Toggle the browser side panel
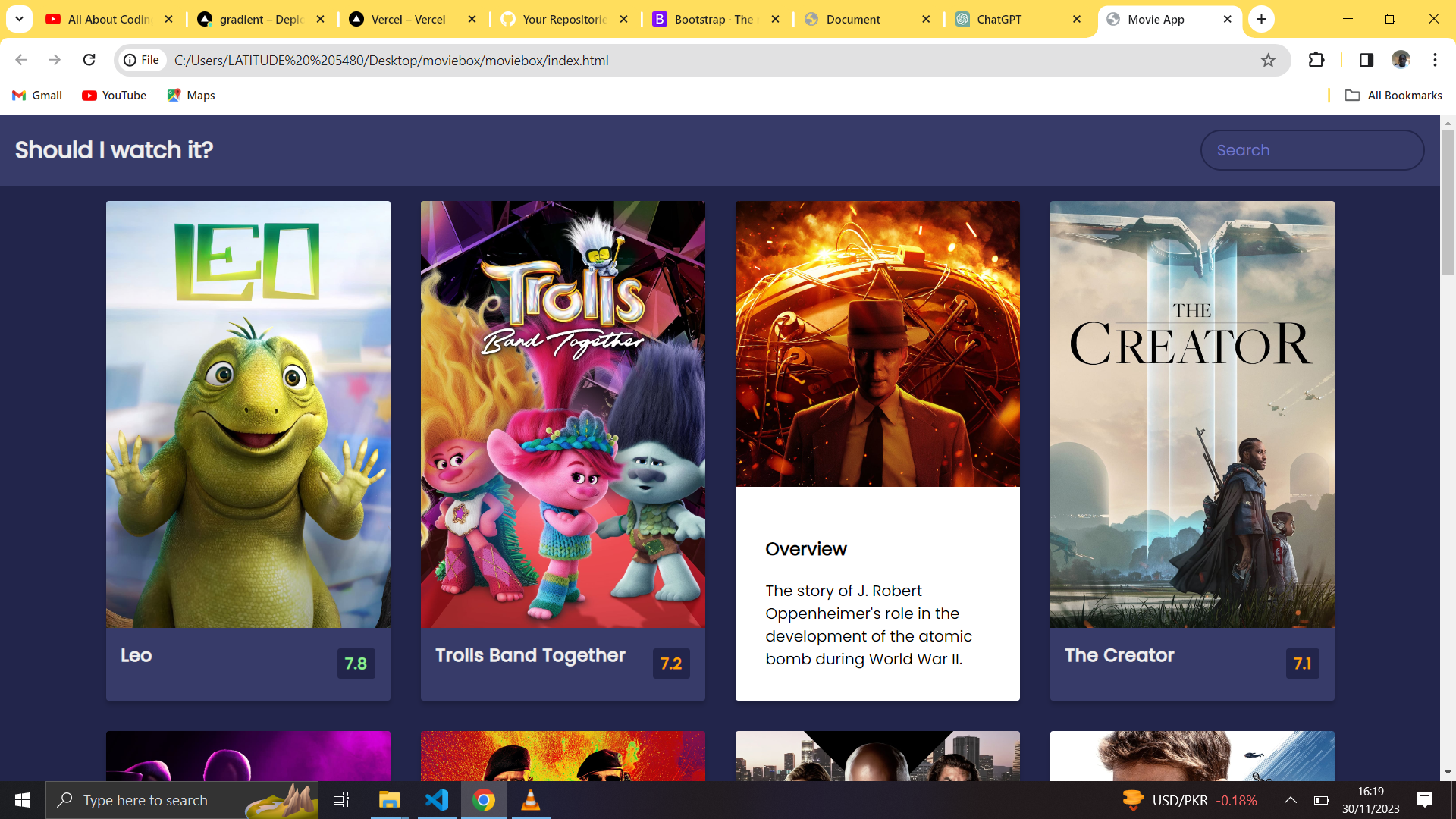Image resolution: width=1456 pixels, height=819 pixels. (1366, 60)
